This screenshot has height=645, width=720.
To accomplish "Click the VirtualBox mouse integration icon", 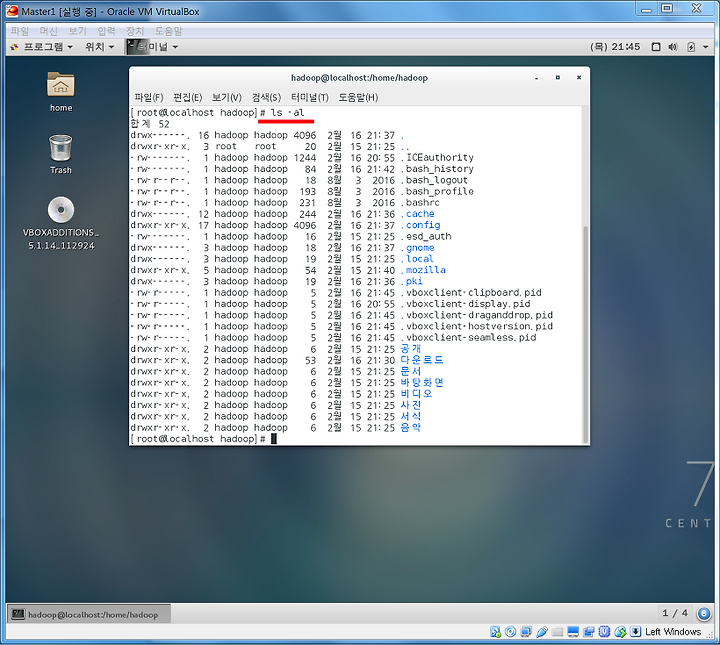I will coord(620,632).
